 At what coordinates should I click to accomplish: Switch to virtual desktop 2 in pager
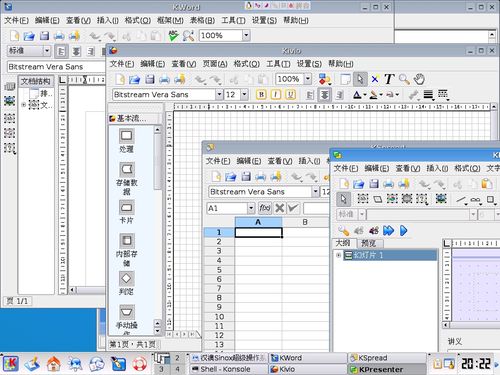point(177,358)
